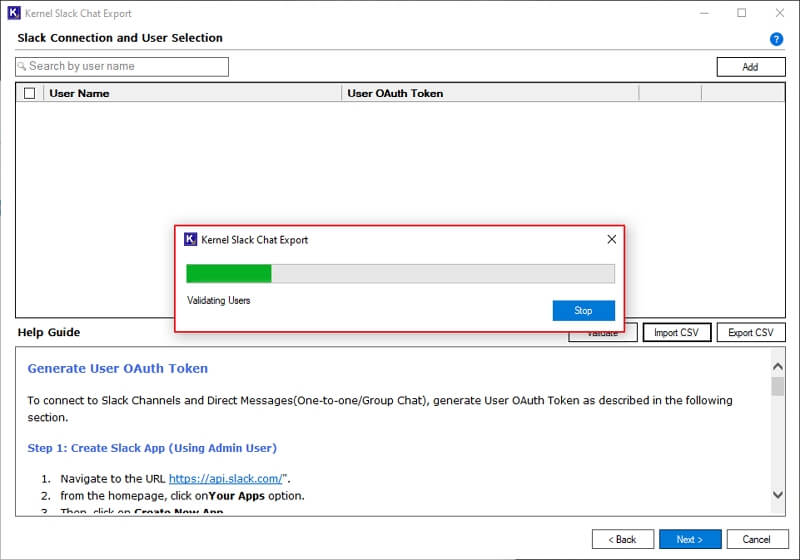Maximize the Kernel Slack Chat Export window

(x=742, y=13)
